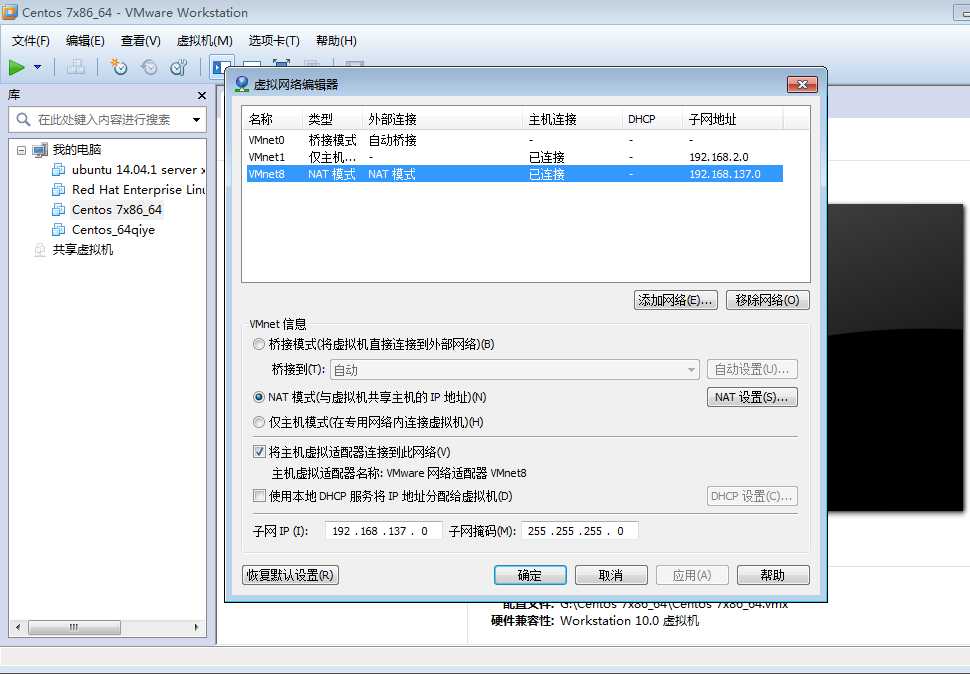The image size is (970, 674).
Task: Click the library scrollbar left arrow
Action: [x=18, y=627]
